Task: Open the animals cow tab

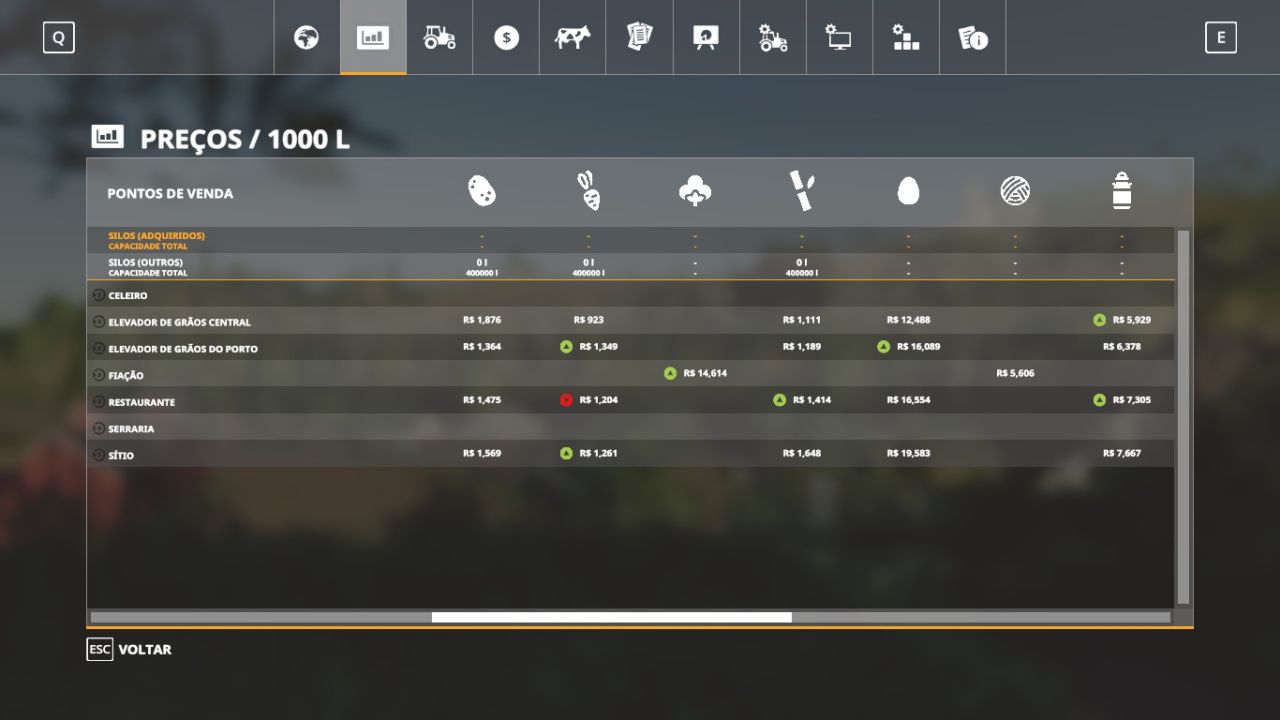Action: [573, 38]
